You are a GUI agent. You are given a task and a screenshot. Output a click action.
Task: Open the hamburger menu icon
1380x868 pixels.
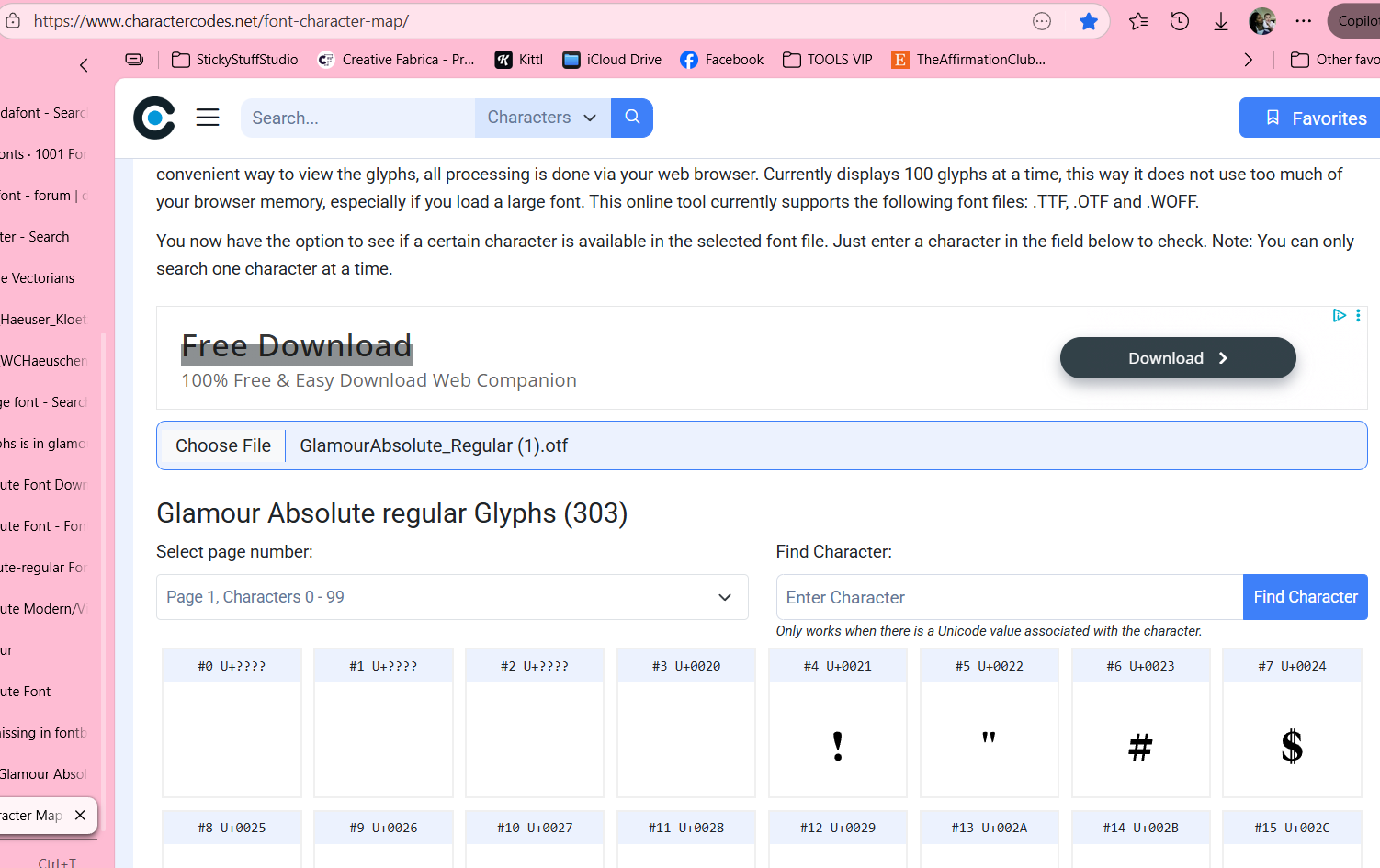point(208,118)
